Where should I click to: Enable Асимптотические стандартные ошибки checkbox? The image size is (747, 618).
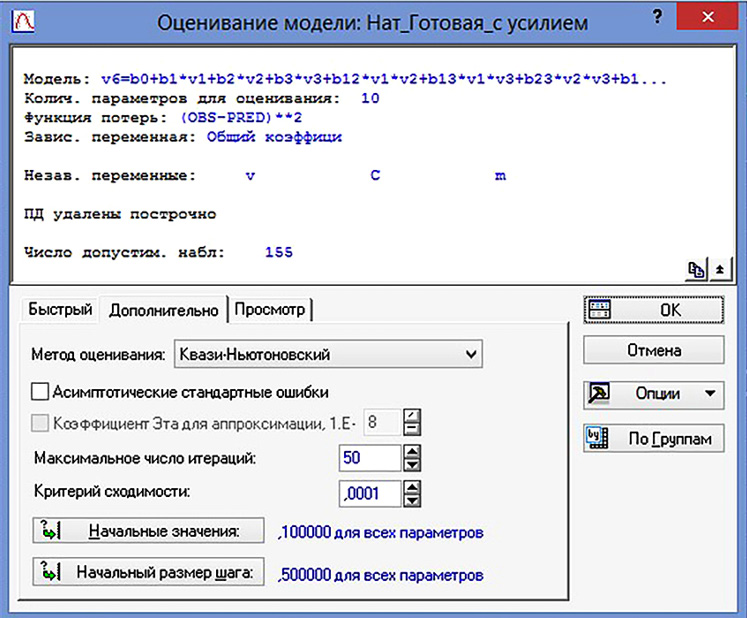40,392
